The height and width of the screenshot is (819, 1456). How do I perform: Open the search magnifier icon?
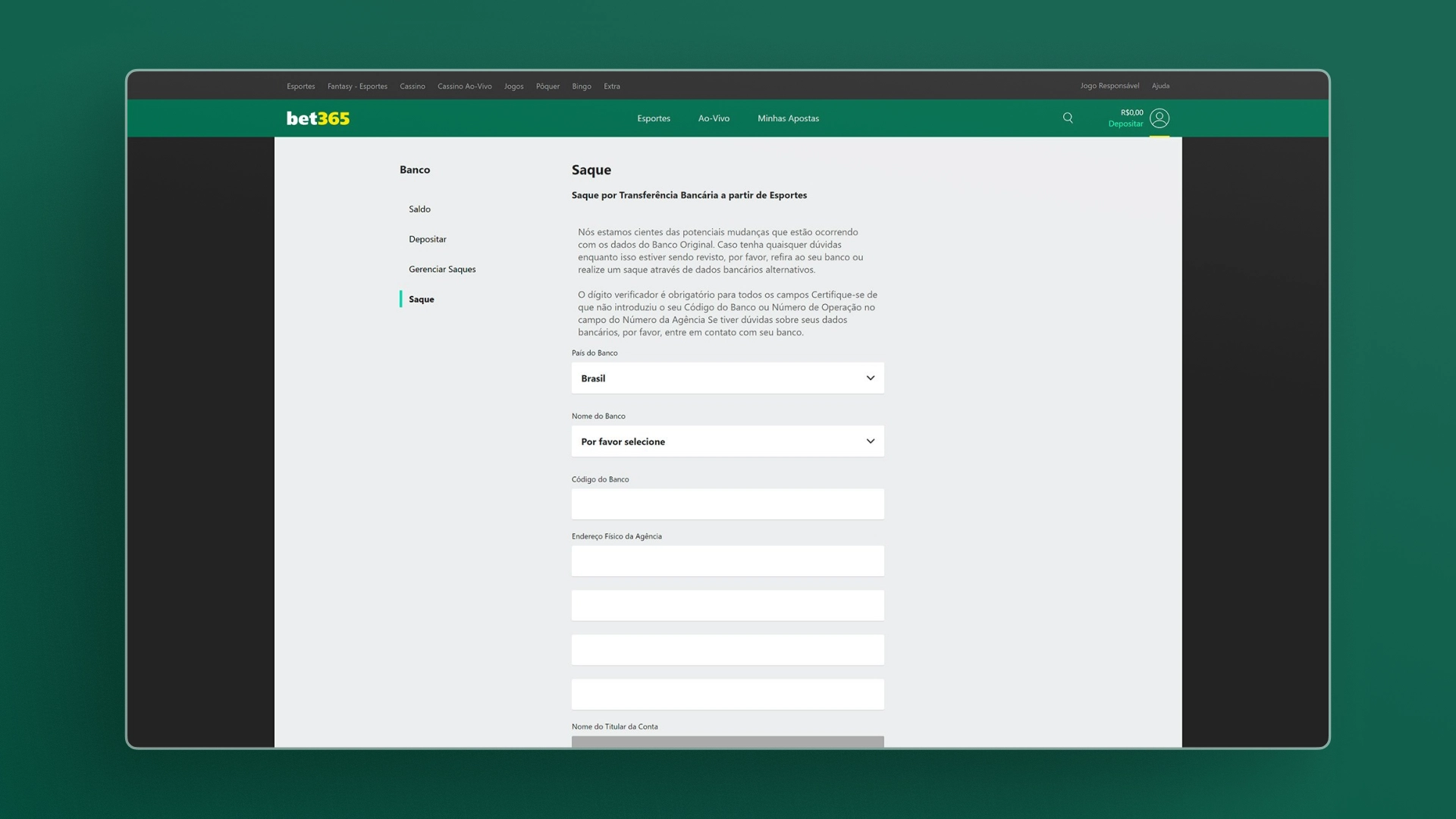click(x=1068, y=118)
